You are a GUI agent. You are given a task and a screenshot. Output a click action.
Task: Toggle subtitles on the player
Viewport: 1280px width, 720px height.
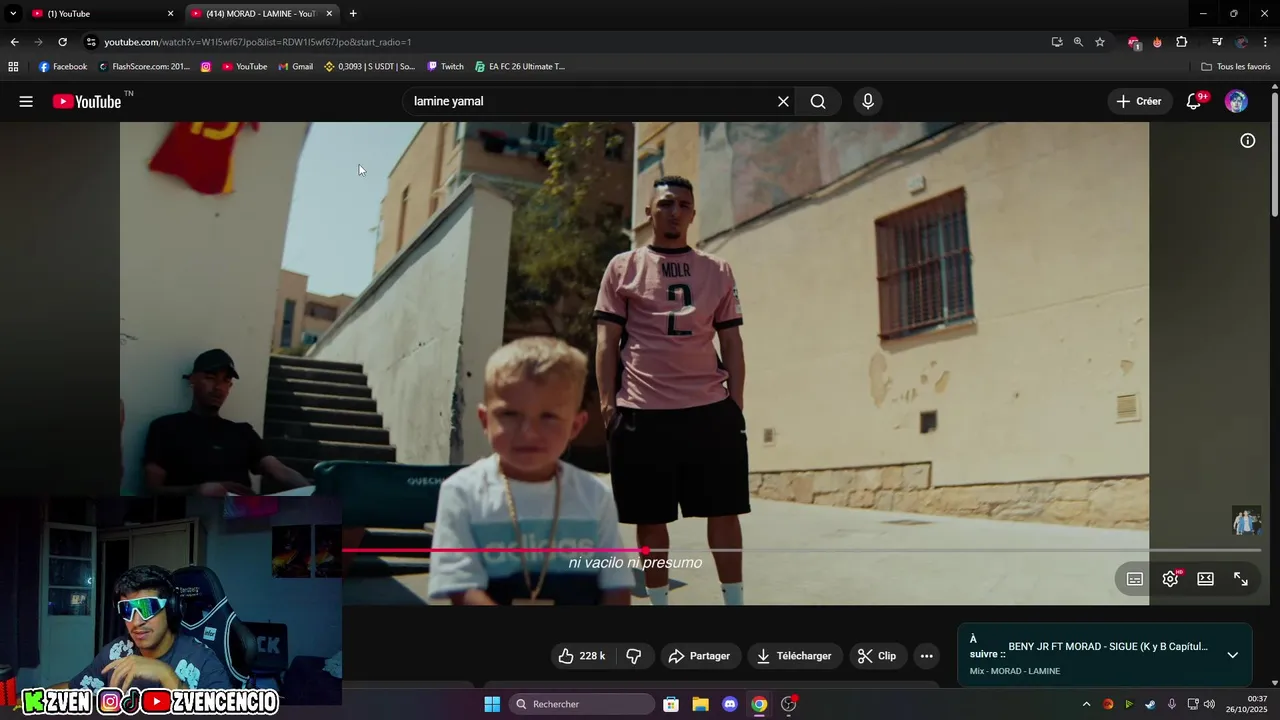[1135, 579]
